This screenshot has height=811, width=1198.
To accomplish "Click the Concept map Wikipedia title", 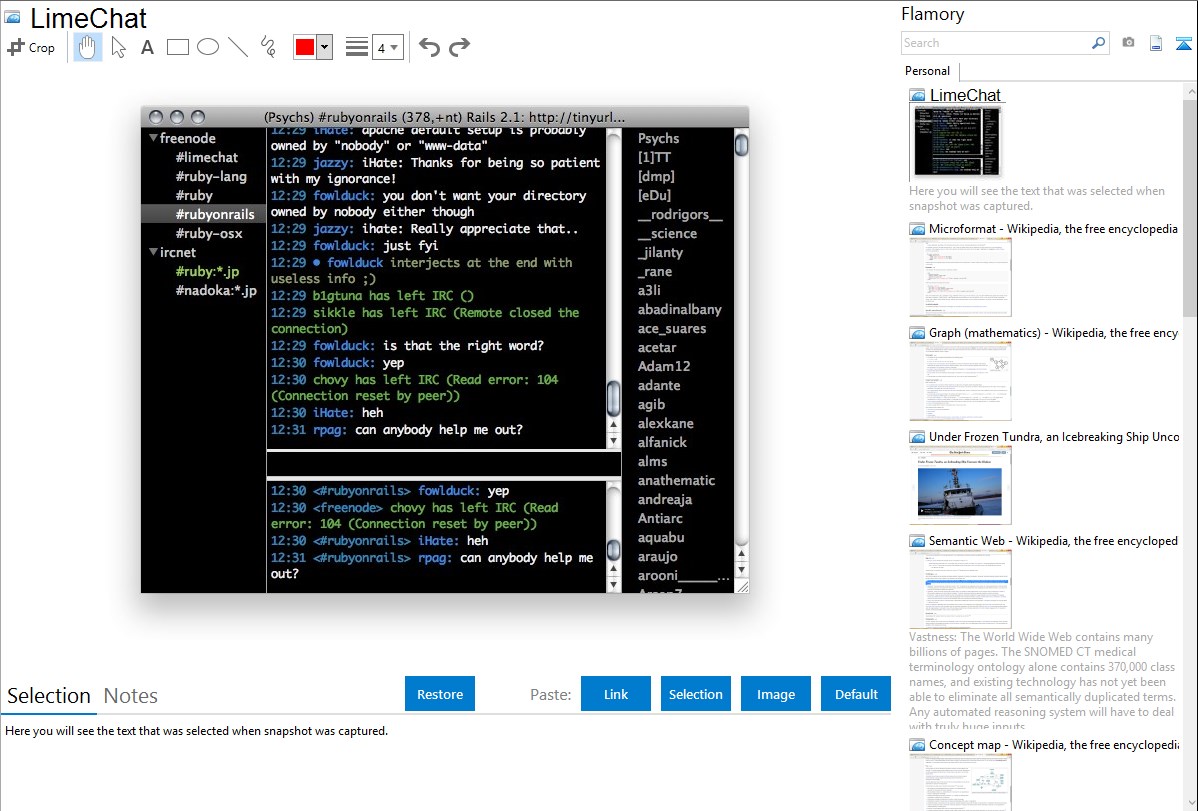I will click(x=1054, y=744).
